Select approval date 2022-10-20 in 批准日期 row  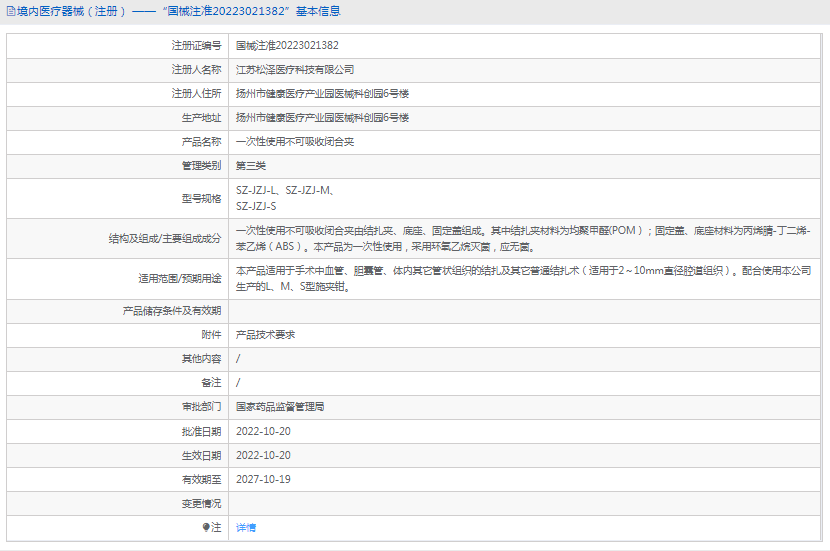[x=263, y=431]
